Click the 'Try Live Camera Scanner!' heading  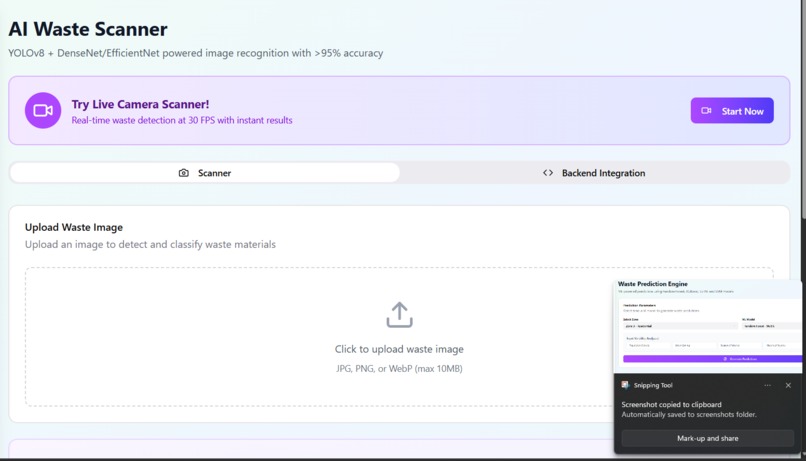[140, 104]
